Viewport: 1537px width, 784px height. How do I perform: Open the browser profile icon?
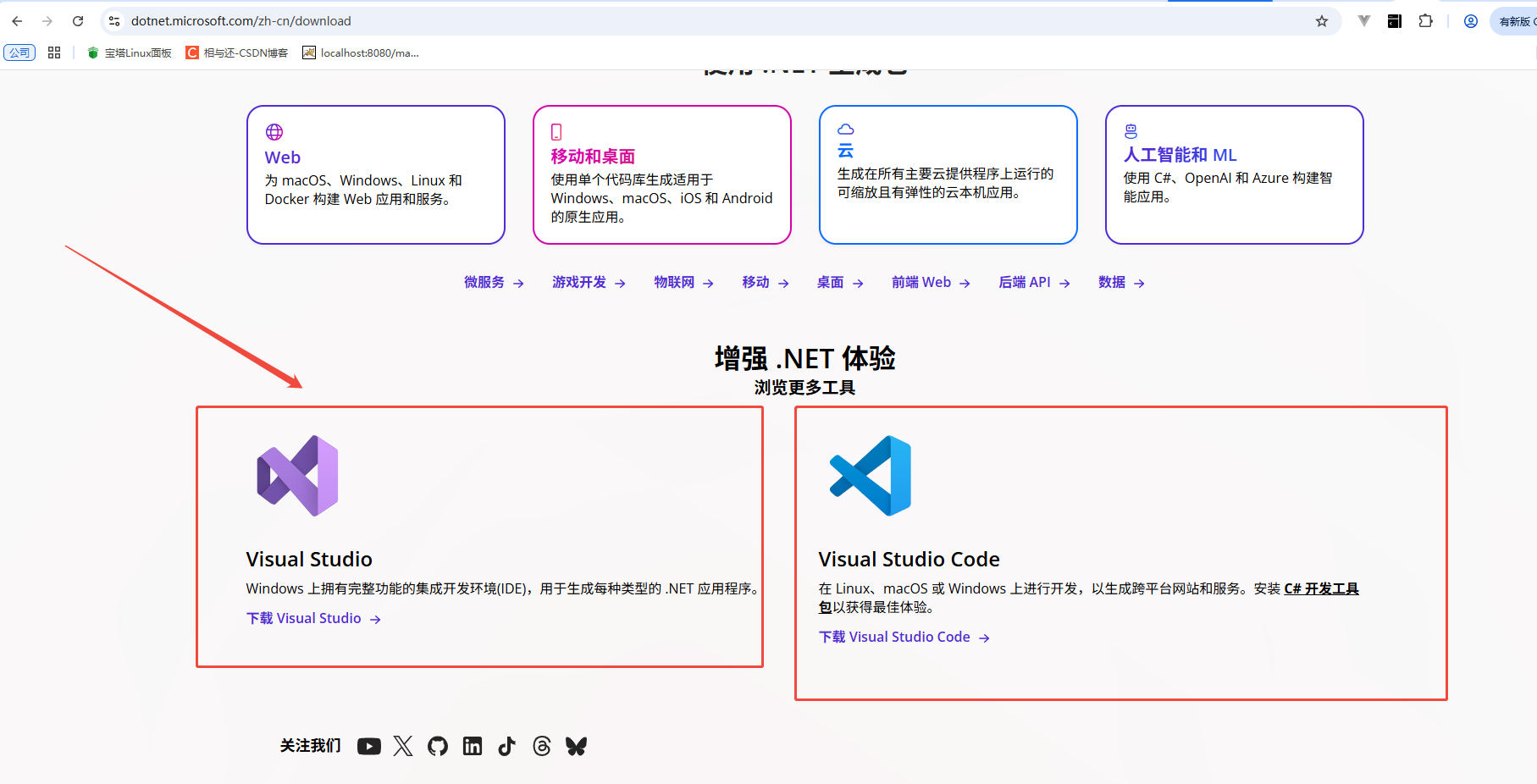pyautogui.click(x=1471, y=21)
